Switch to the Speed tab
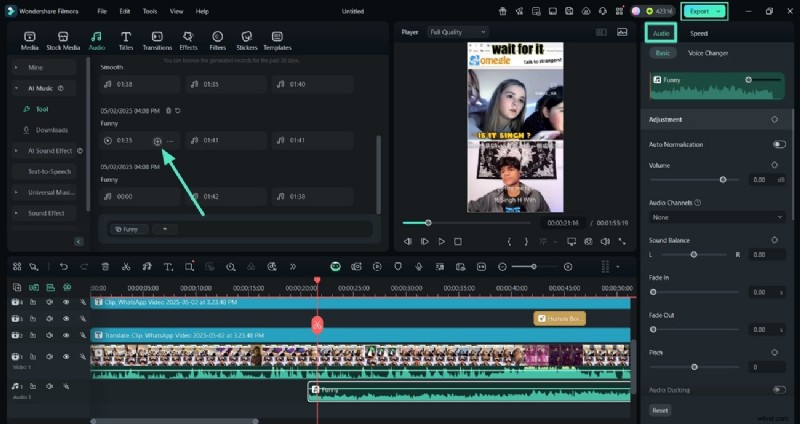The height and width of the screenshot is (424, 800). [699, 33]
